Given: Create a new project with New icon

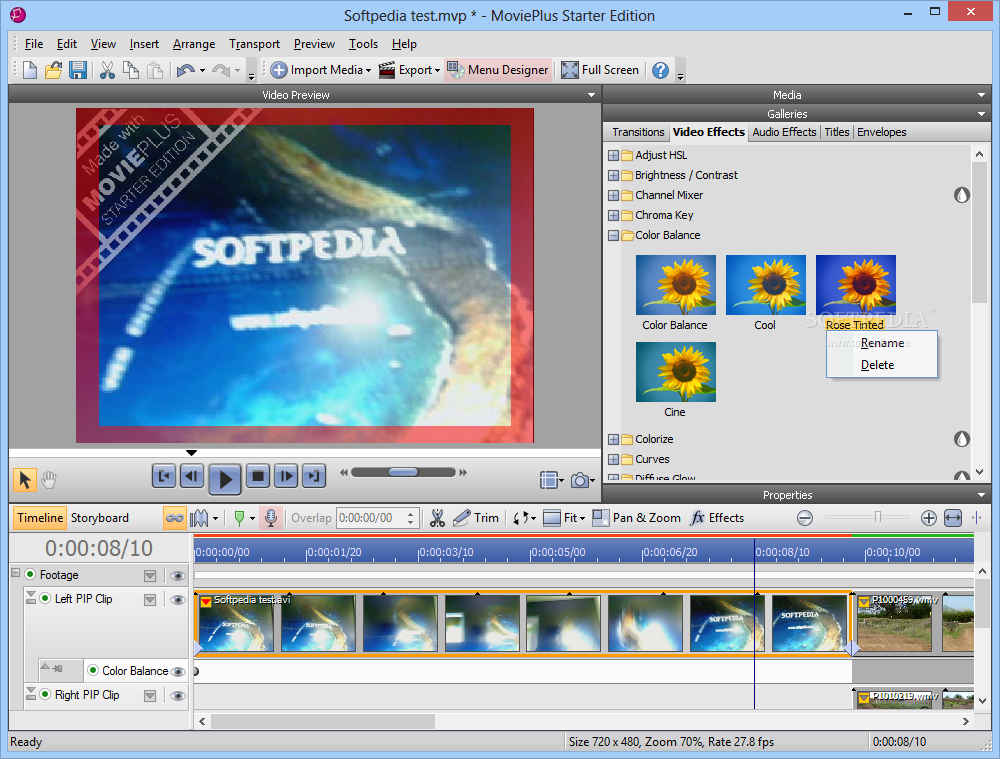Looking at the screenshot, I should 29,70.
